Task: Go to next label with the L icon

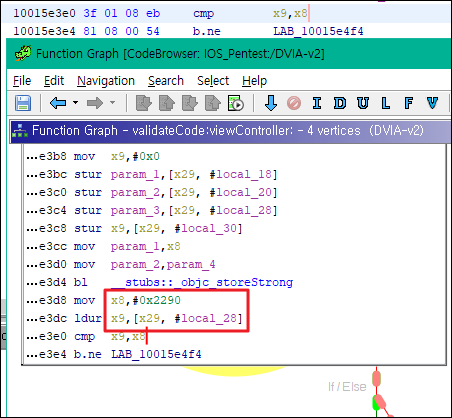Action: click(386, 103)
